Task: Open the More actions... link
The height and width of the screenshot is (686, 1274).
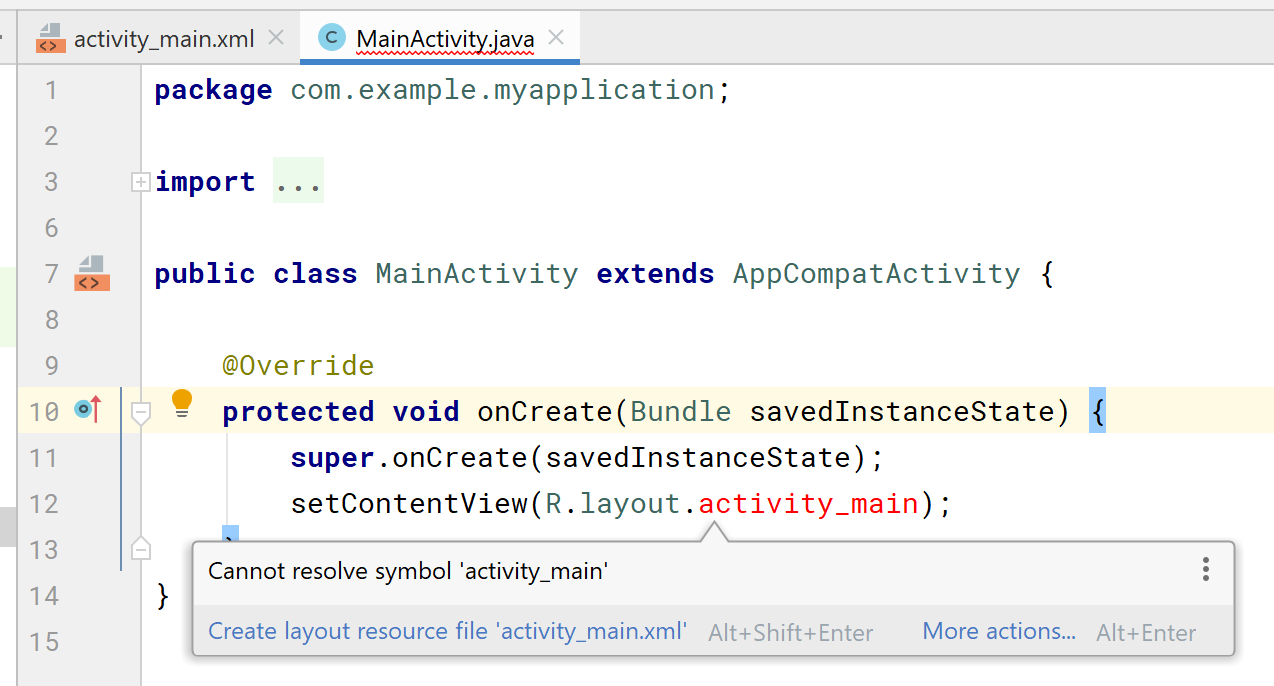Action: click(x=998, y=631)
